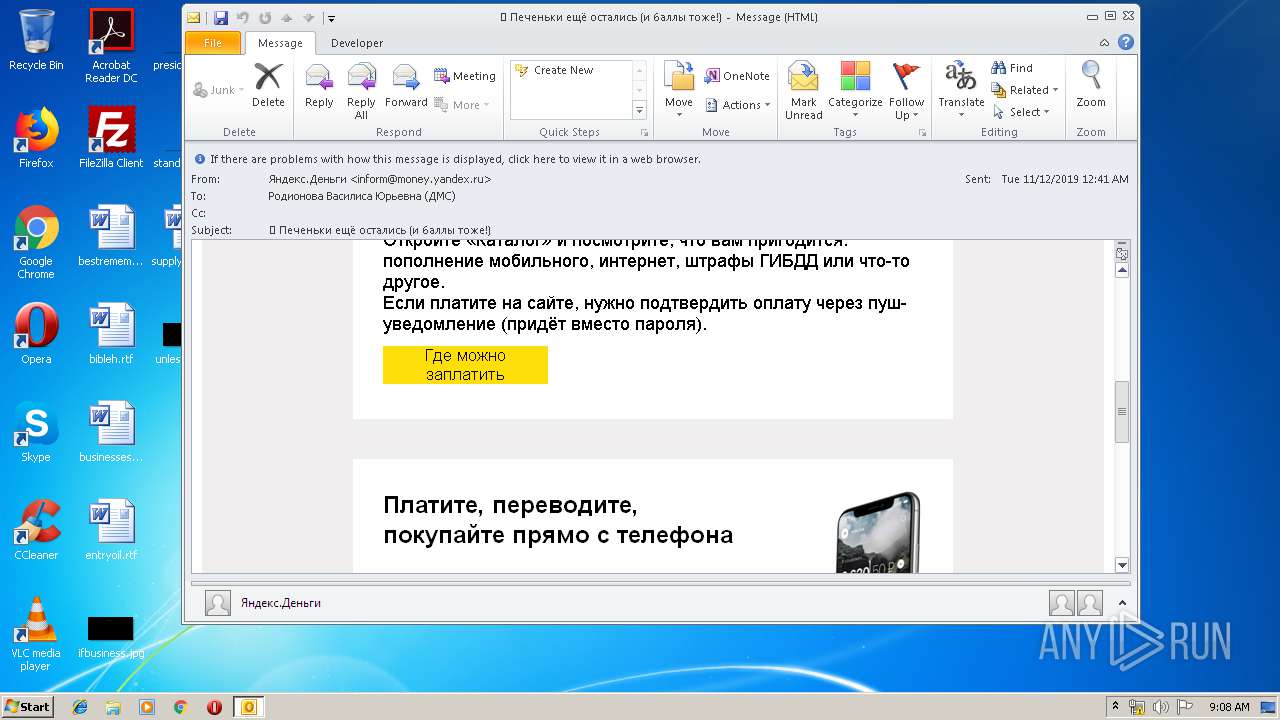Open the Select dropdown
The width and height of the screenshot is (1280, 720).
pos(1020,112)
